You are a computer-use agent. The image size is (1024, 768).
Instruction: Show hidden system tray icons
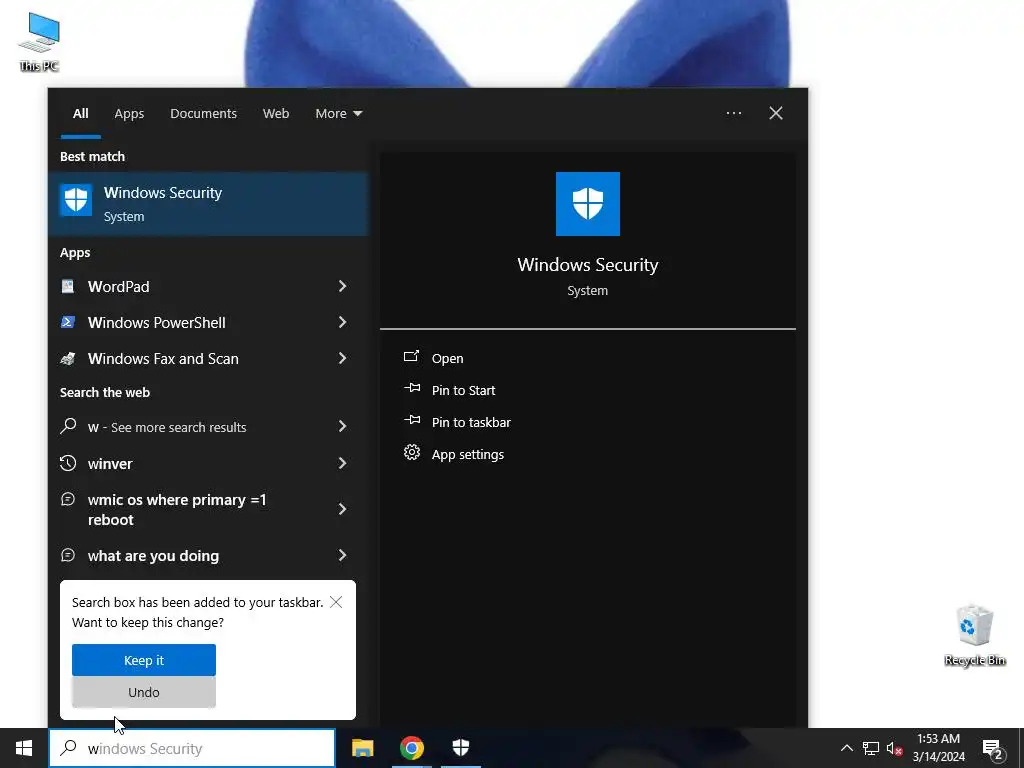tap(846, 748)
